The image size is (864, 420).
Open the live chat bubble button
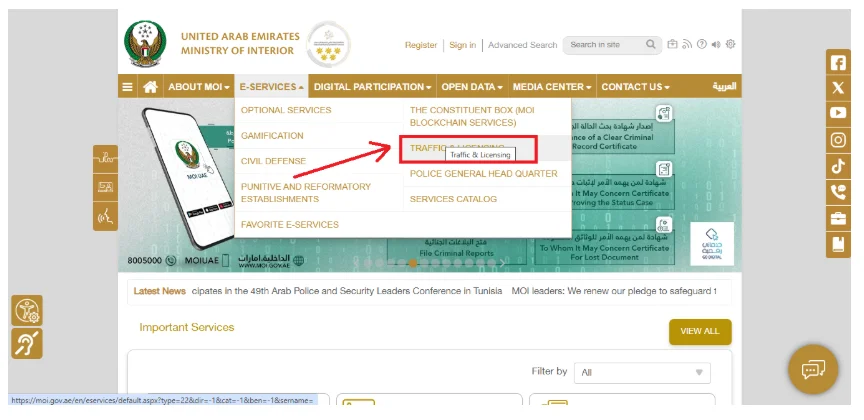click(x=813, y=369)
